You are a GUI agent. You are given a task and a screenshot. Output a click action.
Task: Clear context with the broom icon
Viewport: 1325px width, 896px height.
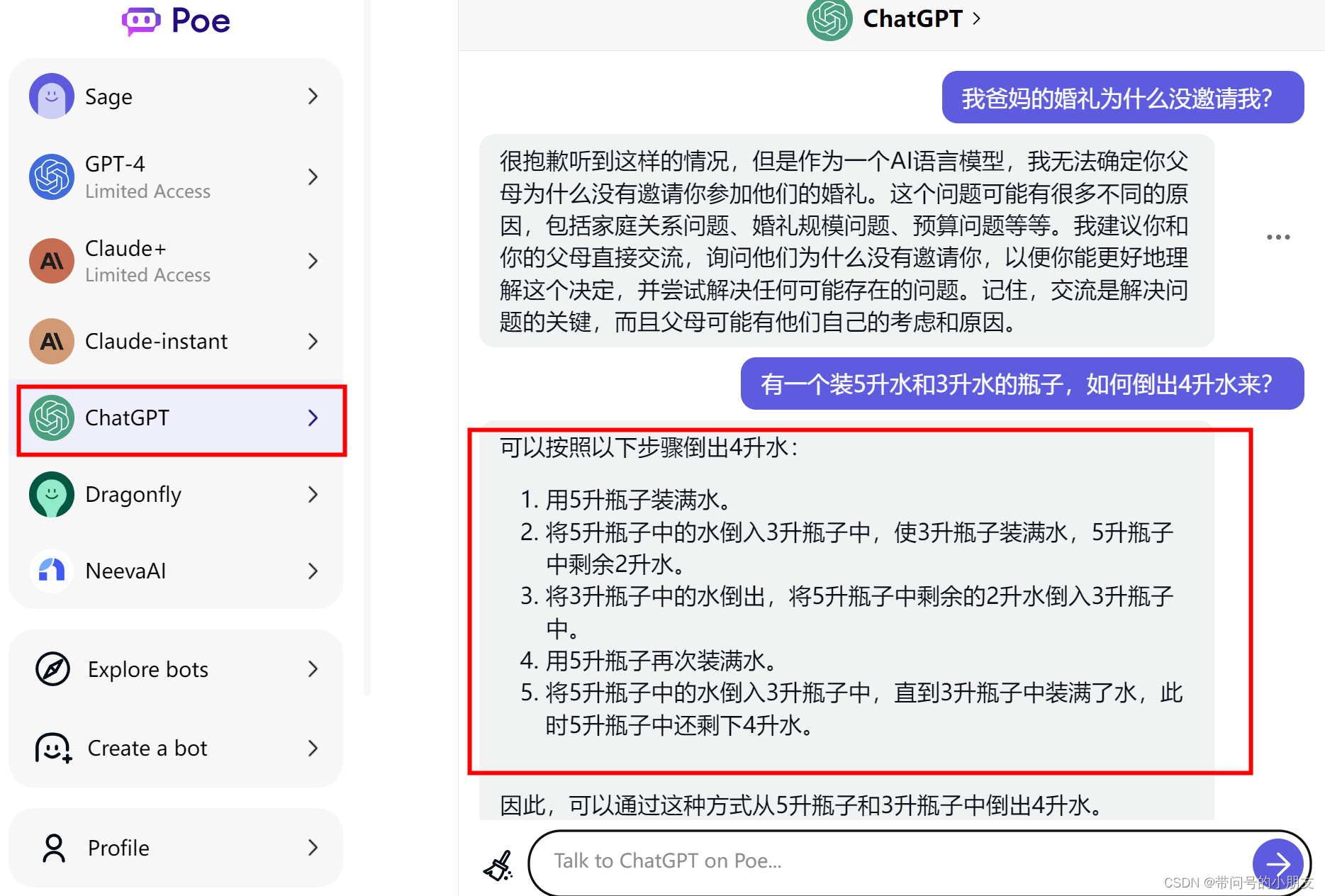pos(498,865)
